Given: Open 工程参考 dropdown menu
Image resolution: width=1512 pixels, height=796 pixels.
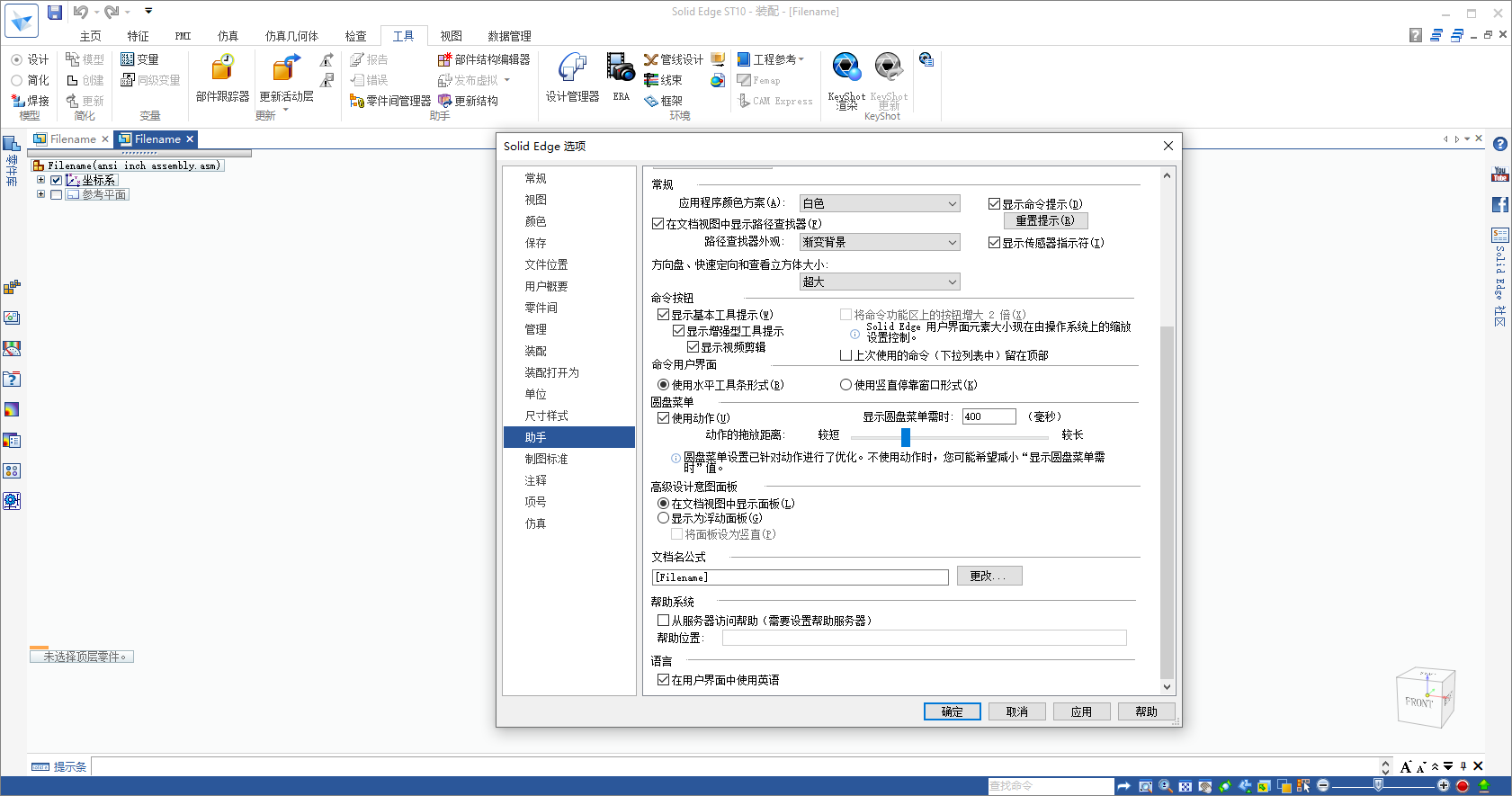Looking at the screenshot, I should [771, 59].
